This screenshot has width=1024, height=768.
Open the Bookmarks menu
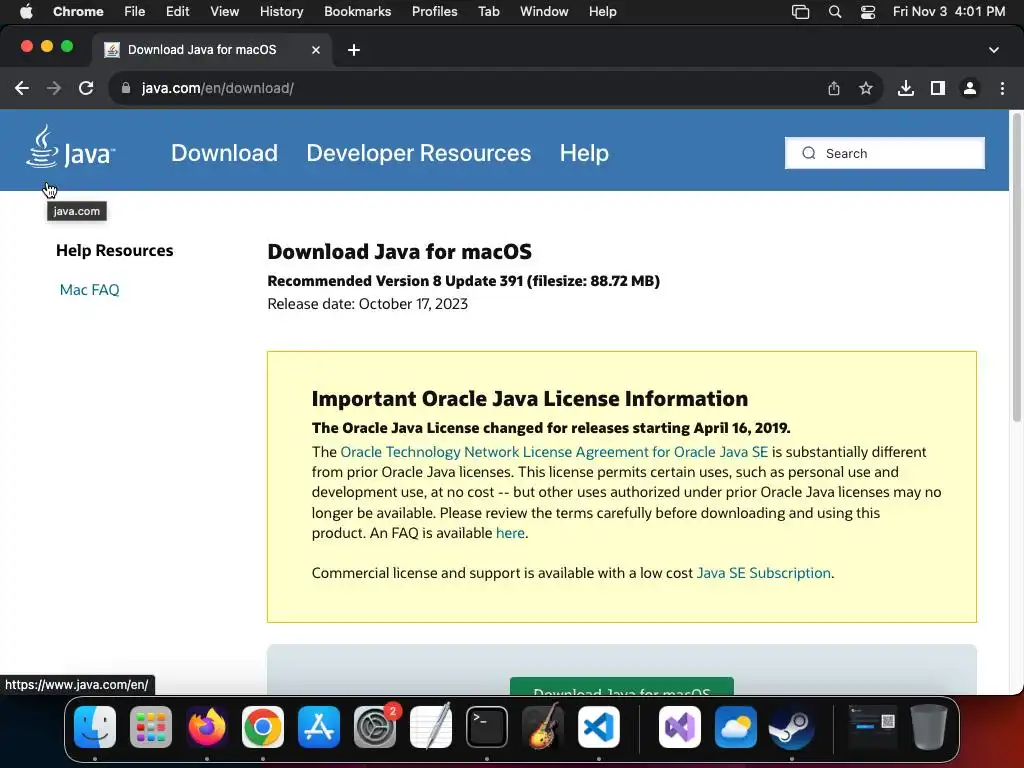357,11
